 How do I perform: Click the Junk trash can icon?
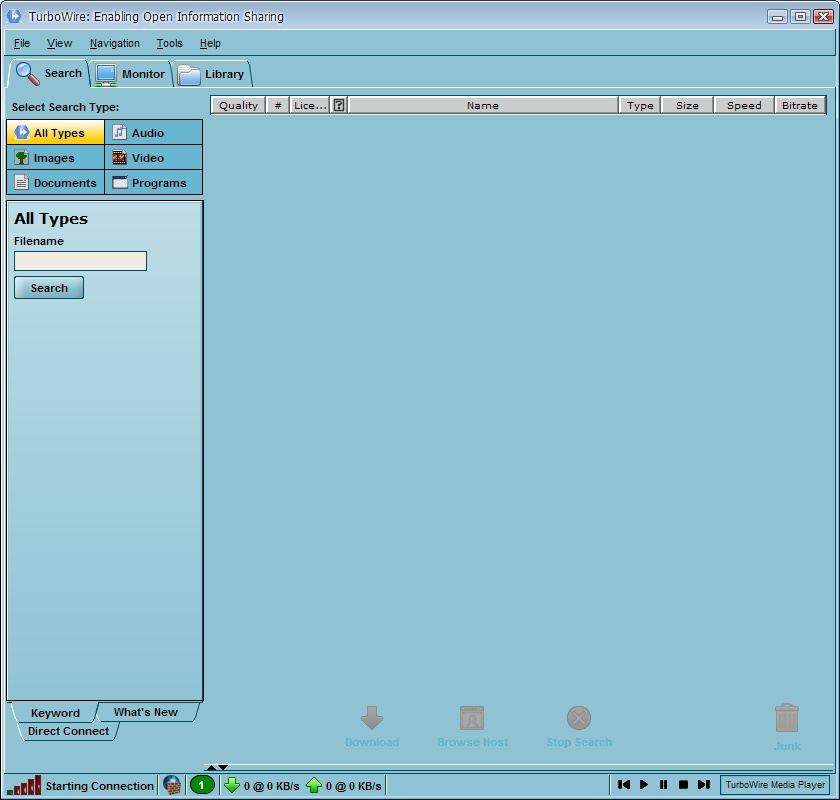pos(787,718)
